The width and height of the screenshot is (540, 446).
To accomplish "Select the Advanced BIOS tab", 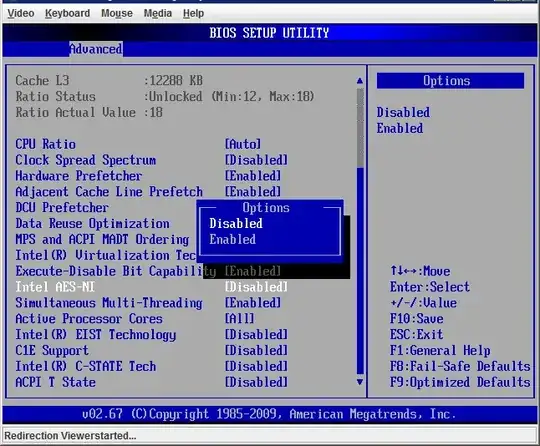I will click(x=96, y=49).
